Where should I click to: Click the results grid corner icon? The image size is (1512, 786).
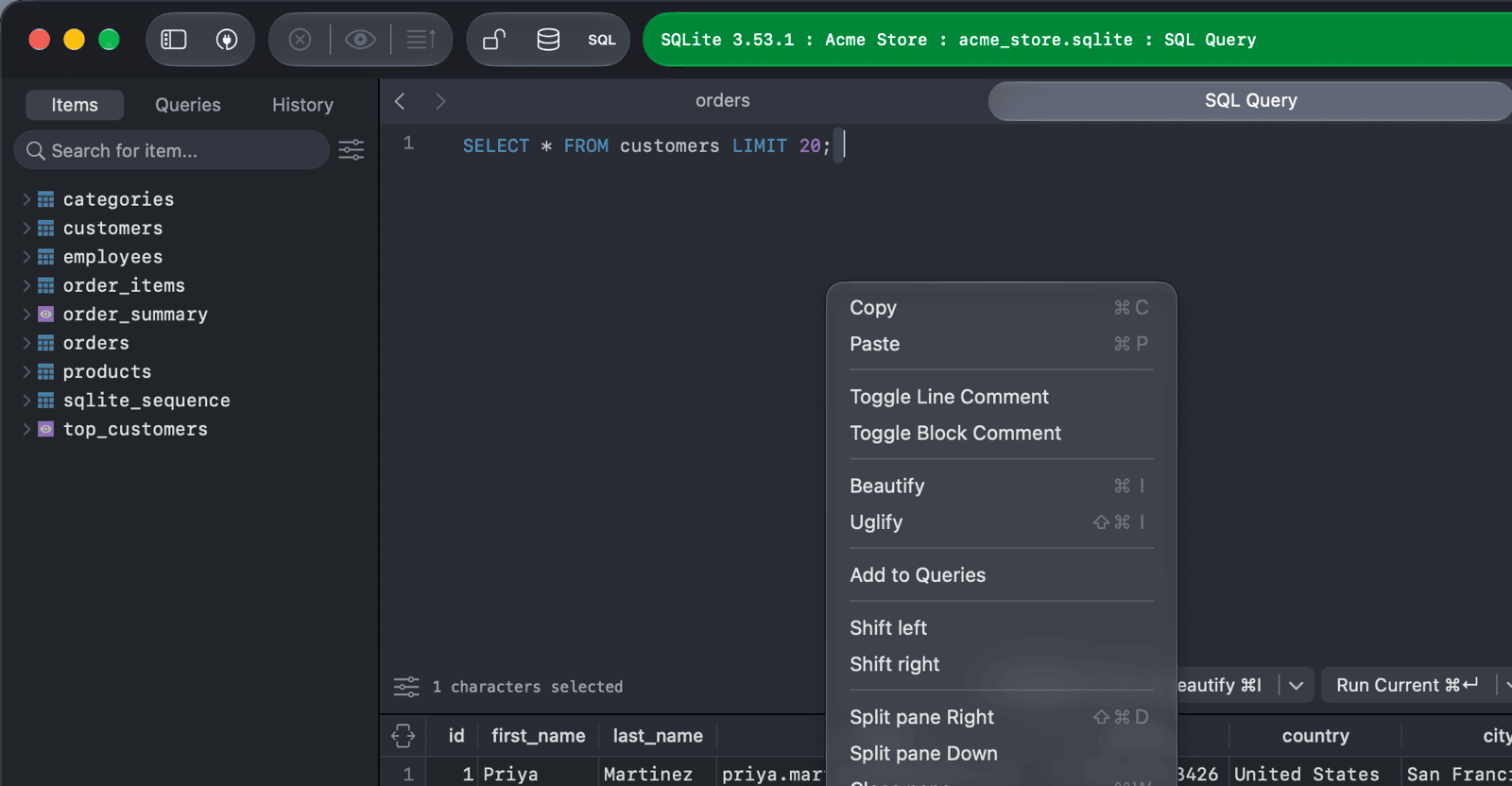tap(403, 736)
